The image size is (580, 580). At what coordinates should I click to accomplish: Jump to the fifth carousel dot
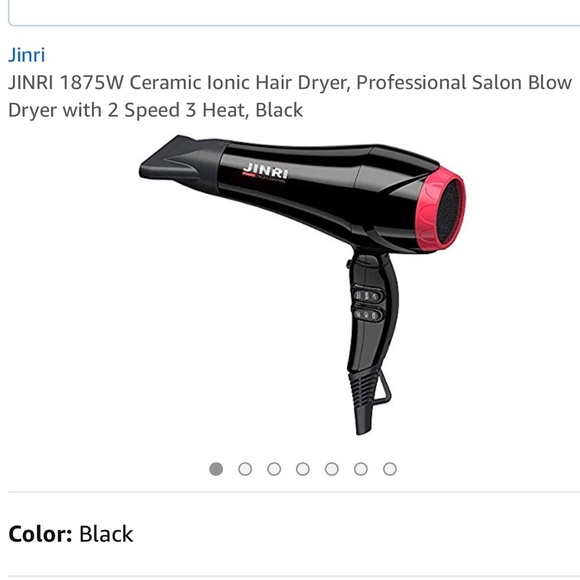pyautogui.click(x=331, y=469)
